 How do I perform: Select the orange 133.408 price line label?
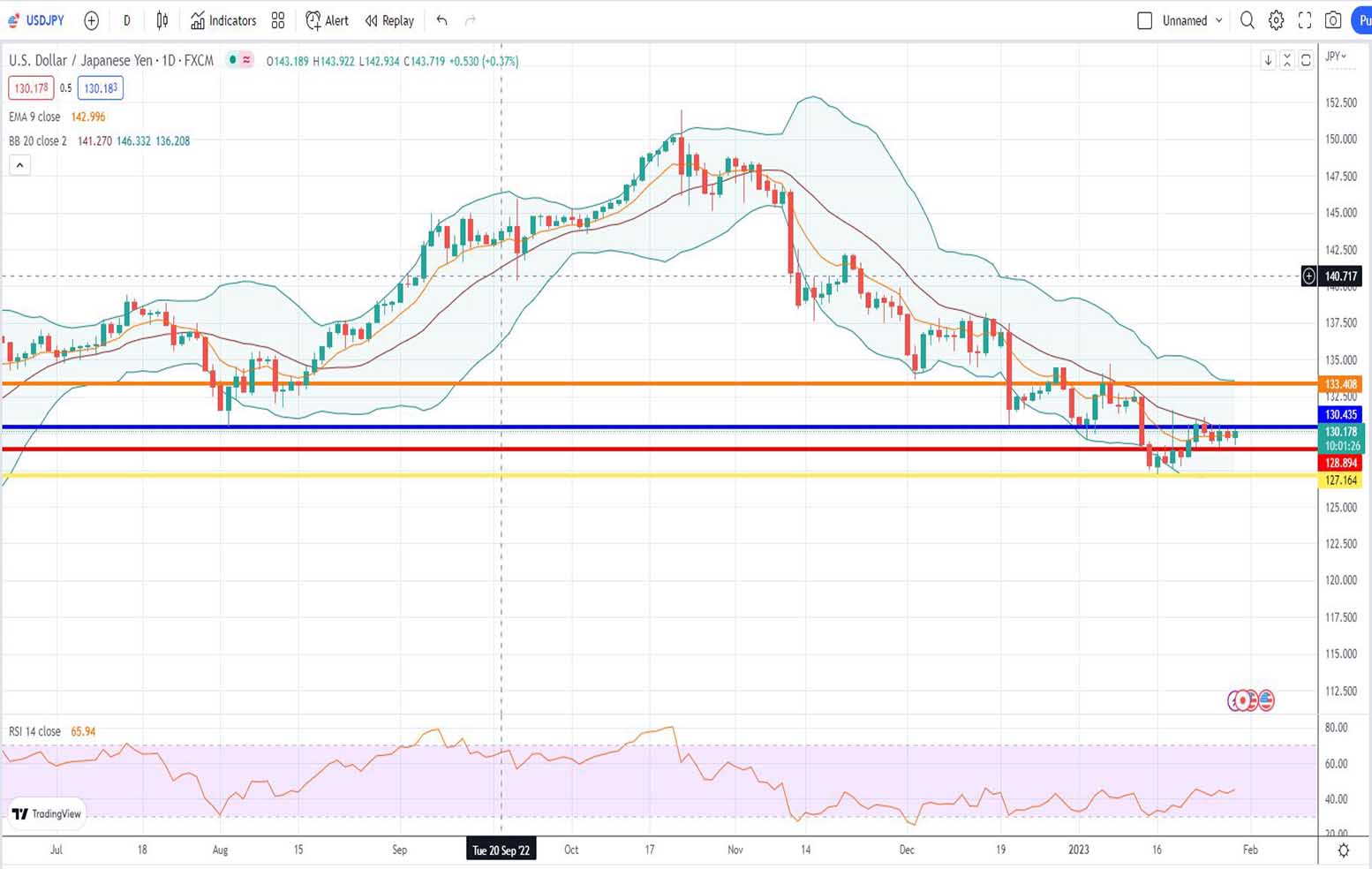(1340, 384)
